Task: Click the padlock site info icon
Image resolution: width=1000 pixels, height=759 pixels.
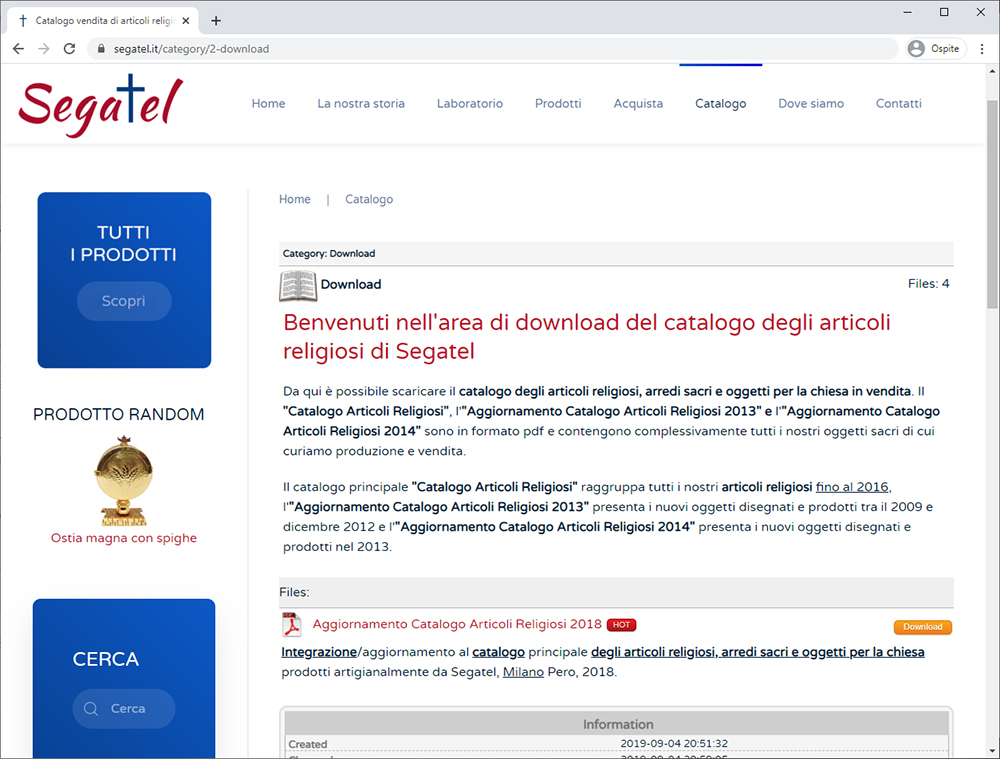Action: pyautogui.click(x=101, y=48)
